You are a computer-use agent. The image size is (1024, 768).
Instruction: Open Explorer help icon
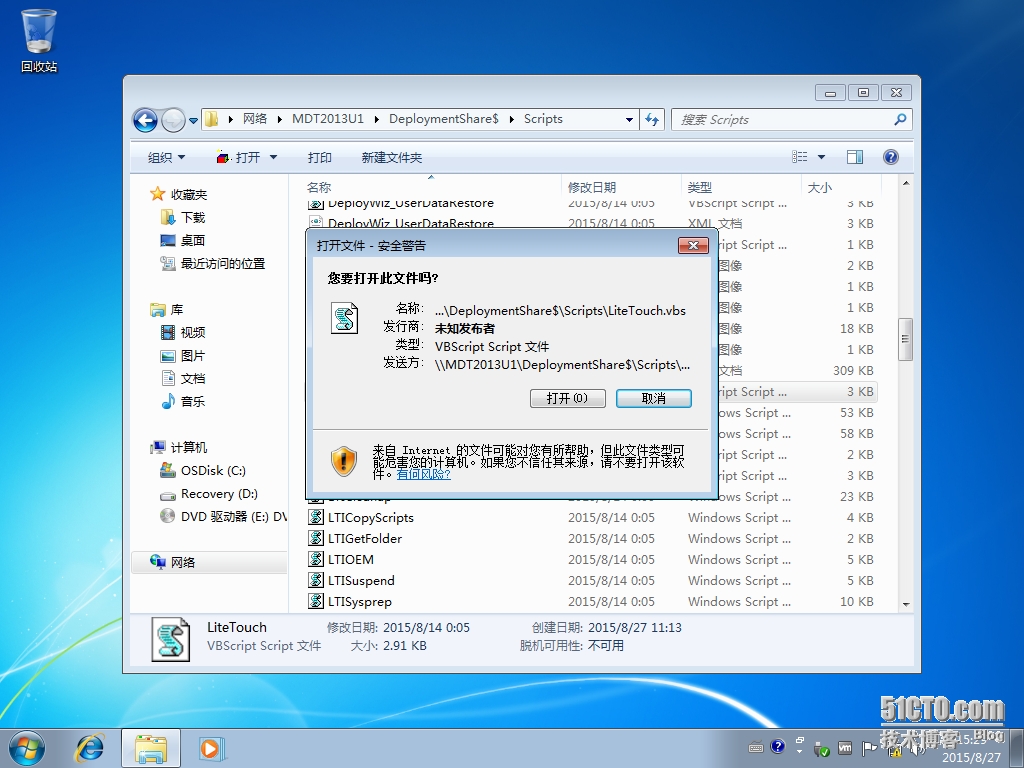coord(891,157)
